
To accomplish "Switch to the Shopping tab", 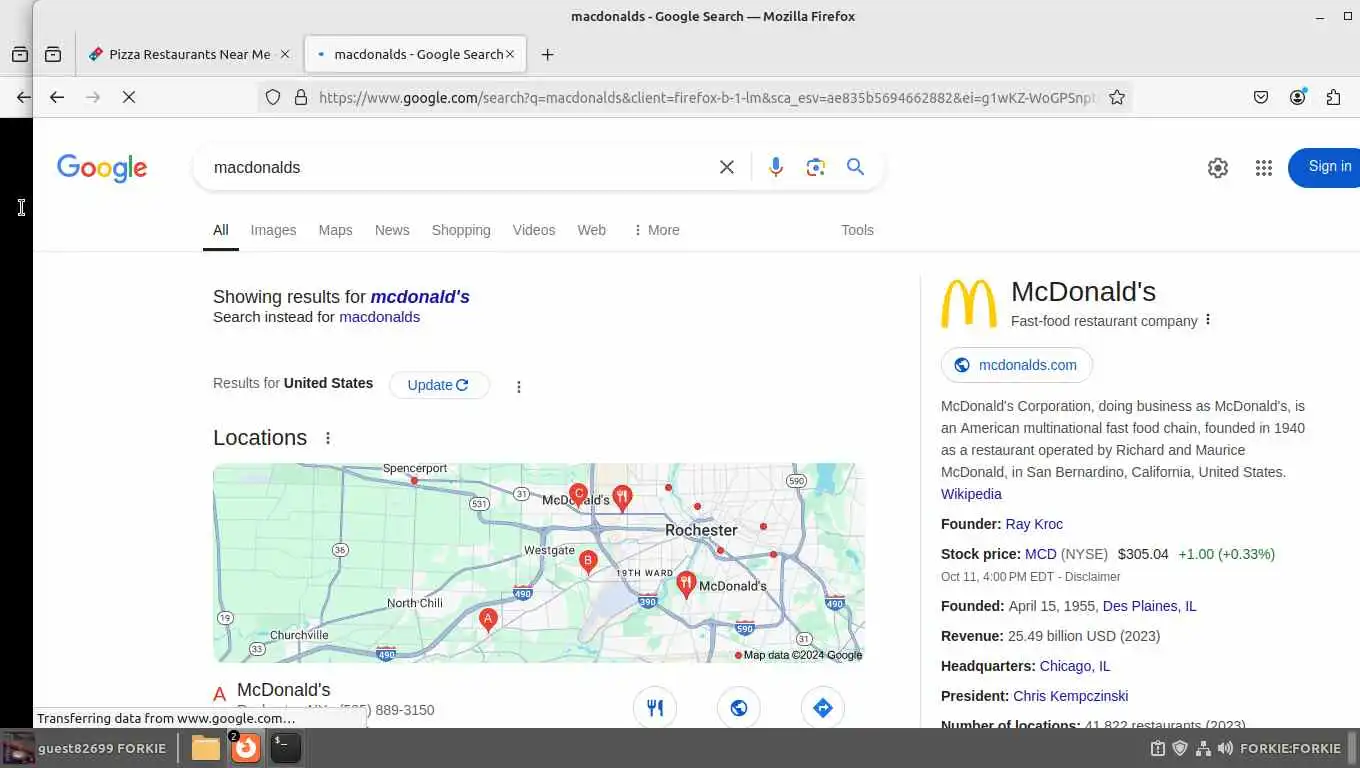I will [461, 230].
